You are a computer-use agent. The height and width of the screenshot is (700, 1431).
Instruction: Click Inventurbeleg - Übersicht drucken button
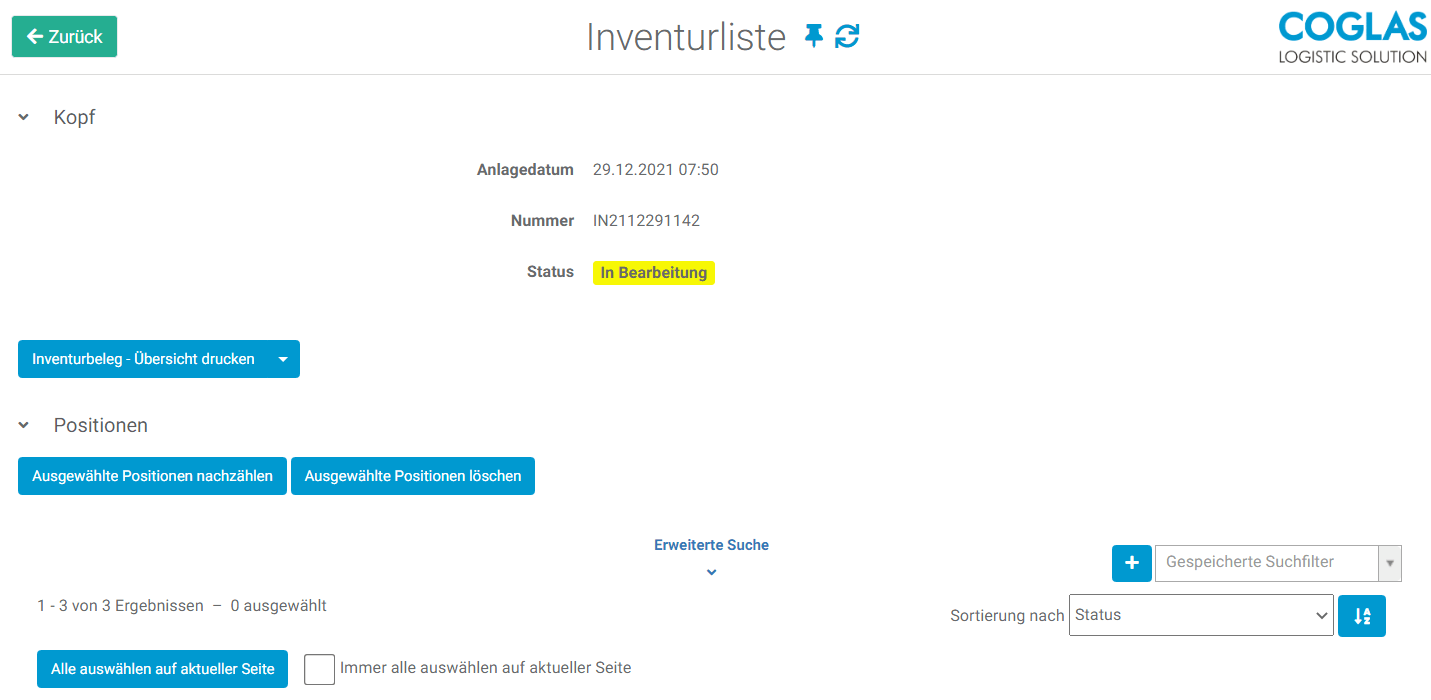143,360
